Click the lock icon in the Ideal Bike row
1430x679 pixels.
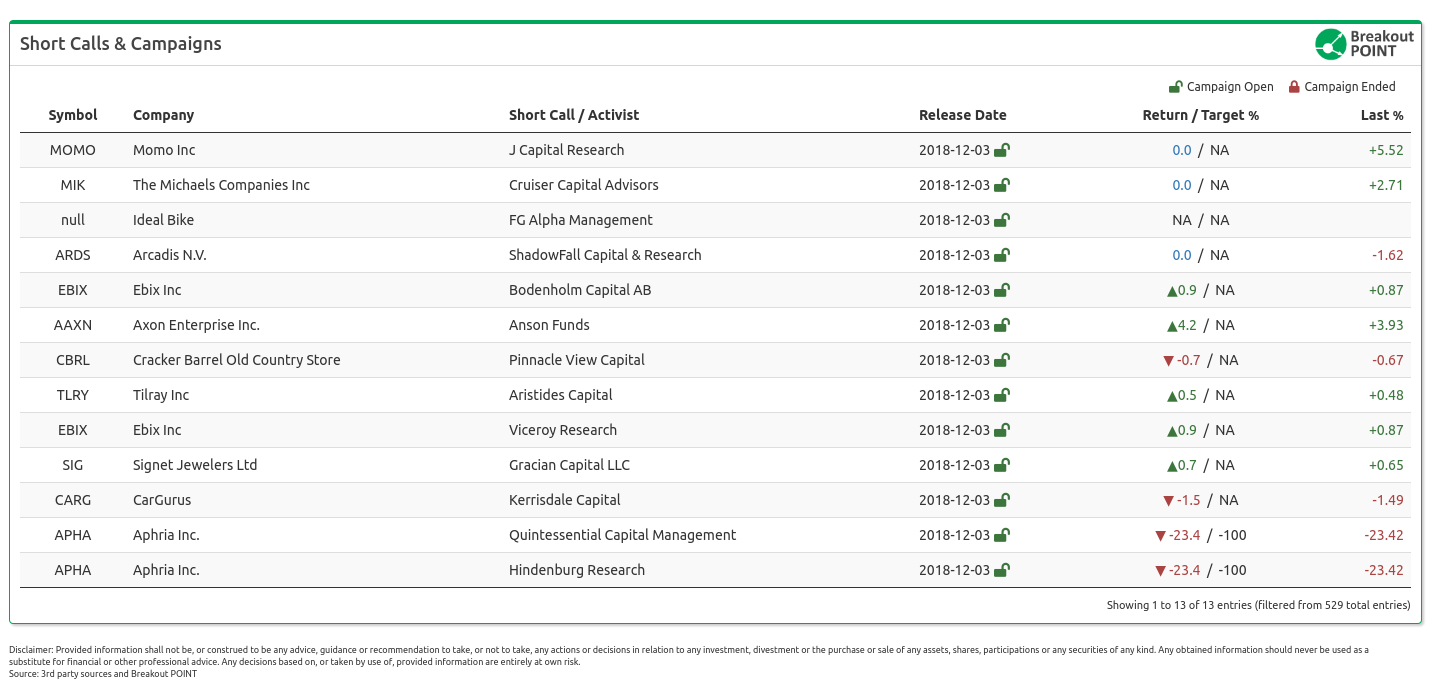pos(1002,220)
